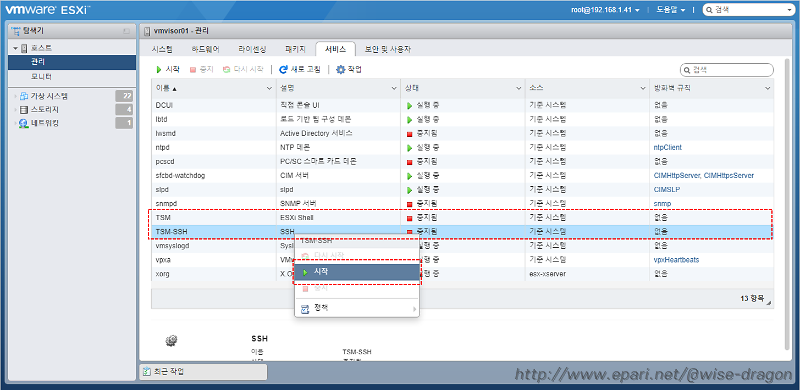Select Start (시작) in the context menu
Image resolution: width=800 pixels, height=390 pixels.
click(x=357, y=273)
